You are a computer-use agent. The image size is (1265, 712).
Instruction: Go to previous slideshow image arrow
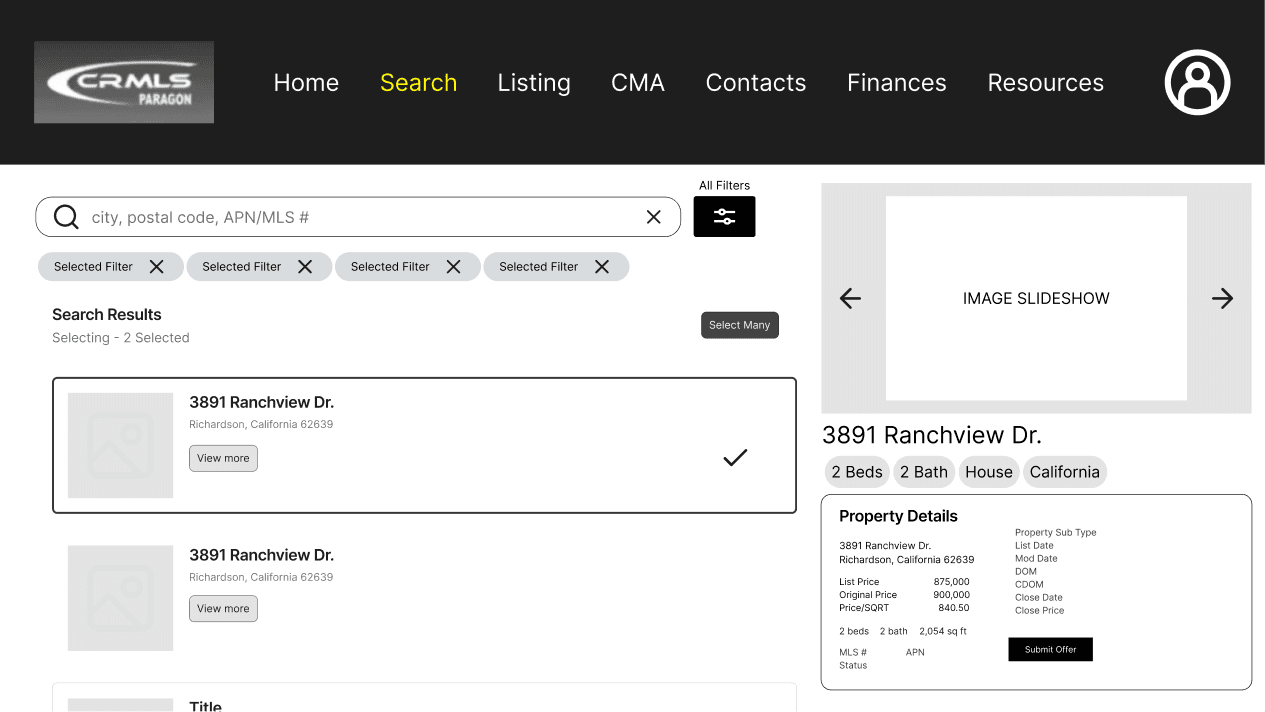coord(850,298)
